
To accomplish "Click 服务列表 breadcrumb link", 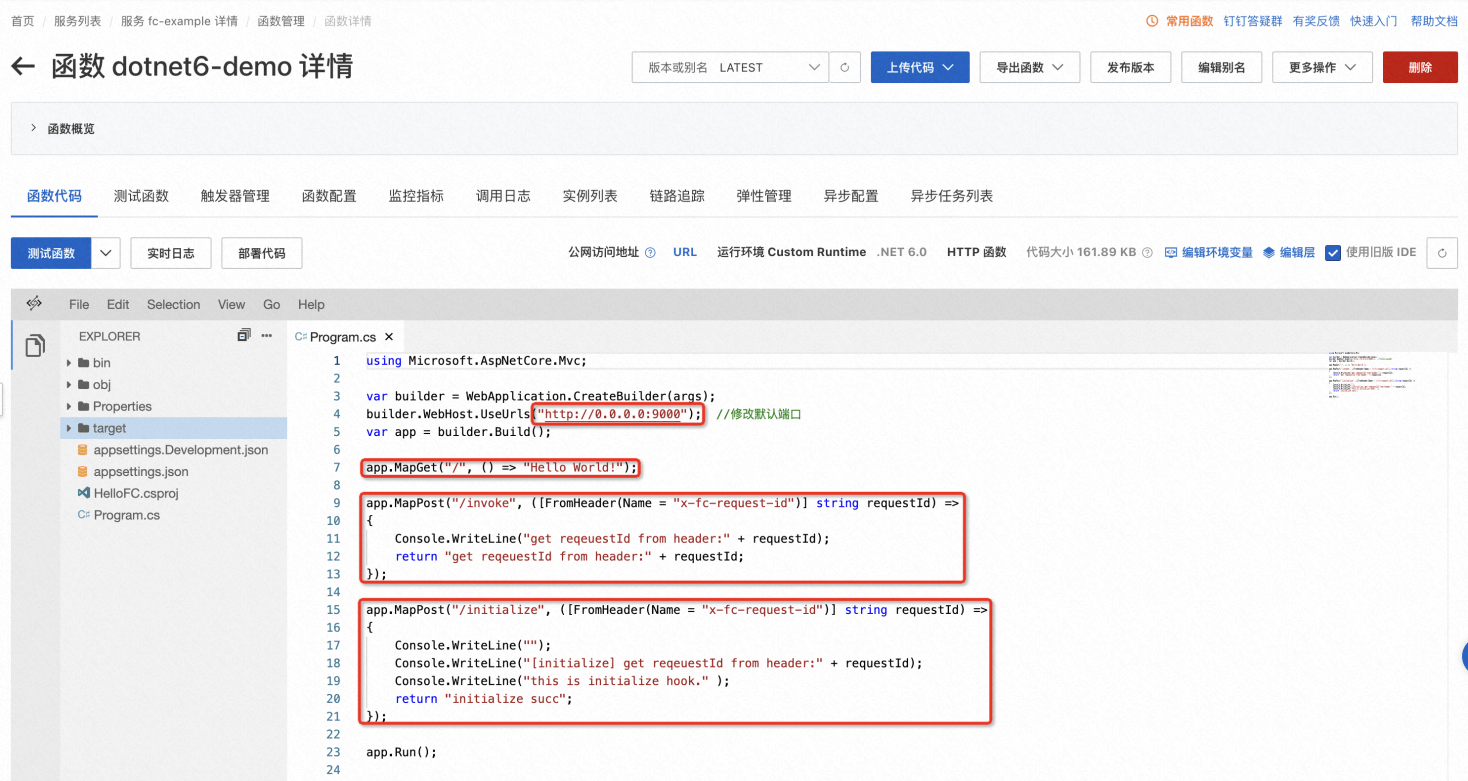I will [x=77, y=21].
